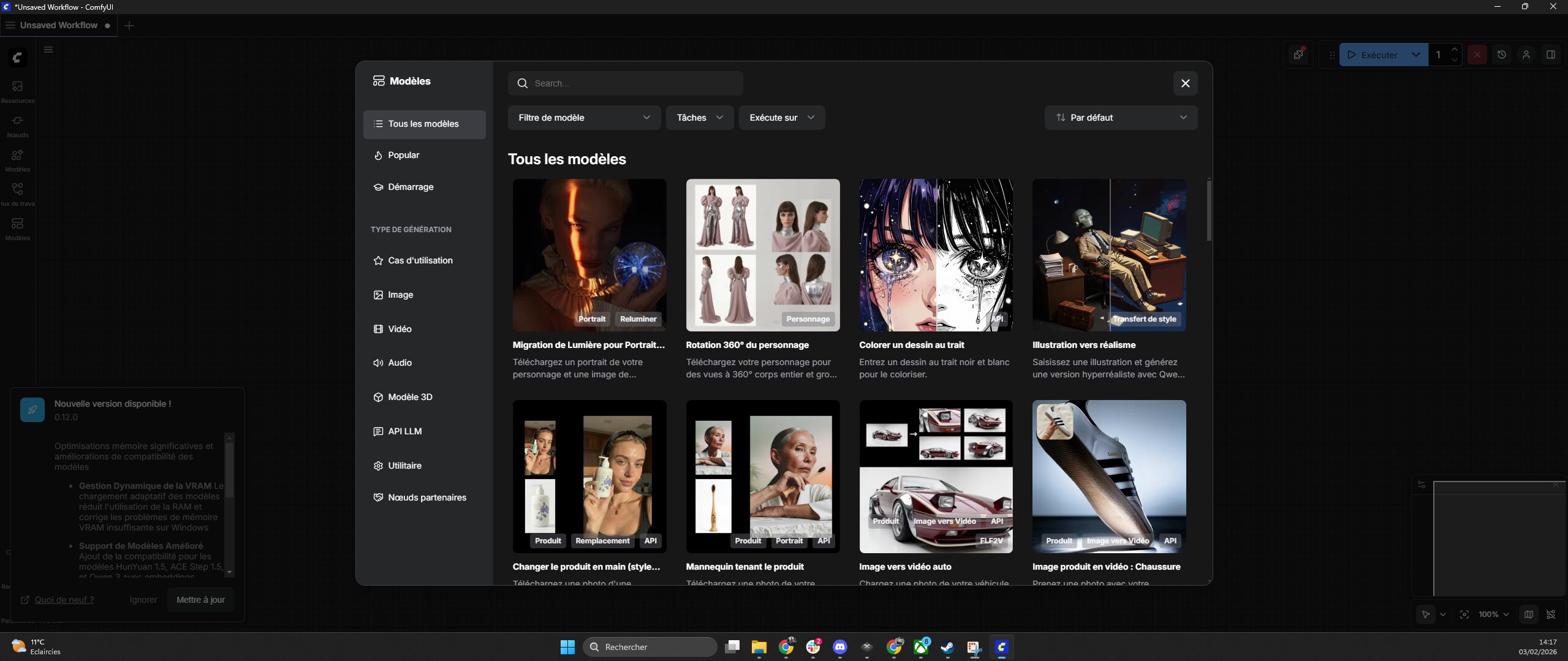
Task: Click the fit view icon
Action: [1464, 614]
